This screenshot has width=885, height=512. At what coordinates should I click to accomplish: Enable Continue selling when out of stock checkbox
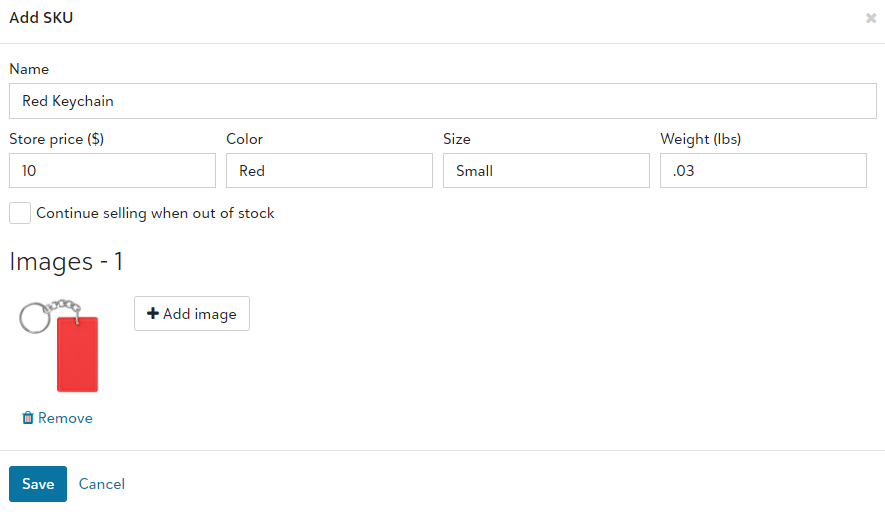point(20,213)
